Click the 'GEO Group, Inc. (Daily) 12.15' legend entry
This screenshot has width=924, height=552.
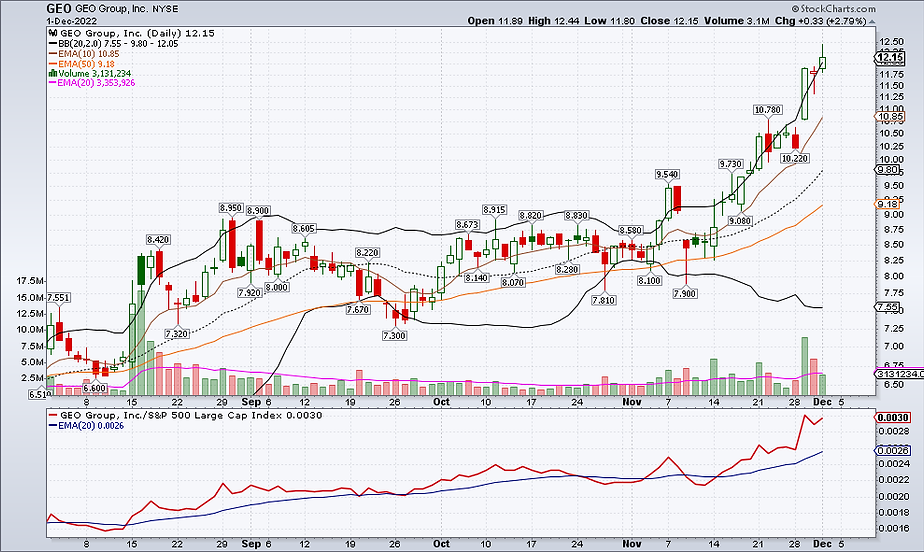137,34
